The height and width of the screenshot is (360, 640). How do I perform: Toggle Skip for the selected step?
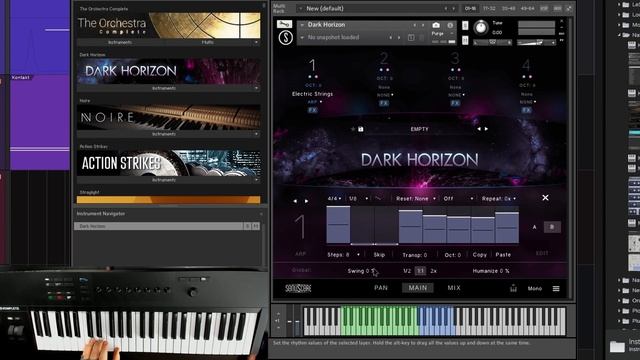pos(379,255)
